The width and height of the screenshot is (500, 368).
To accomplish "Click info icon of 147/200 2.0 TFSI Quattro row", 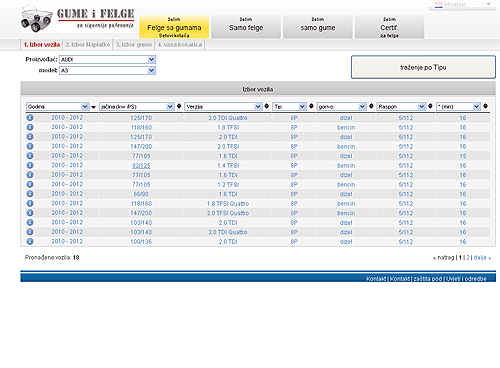I will pyautogui.click(x=30, y=213).
